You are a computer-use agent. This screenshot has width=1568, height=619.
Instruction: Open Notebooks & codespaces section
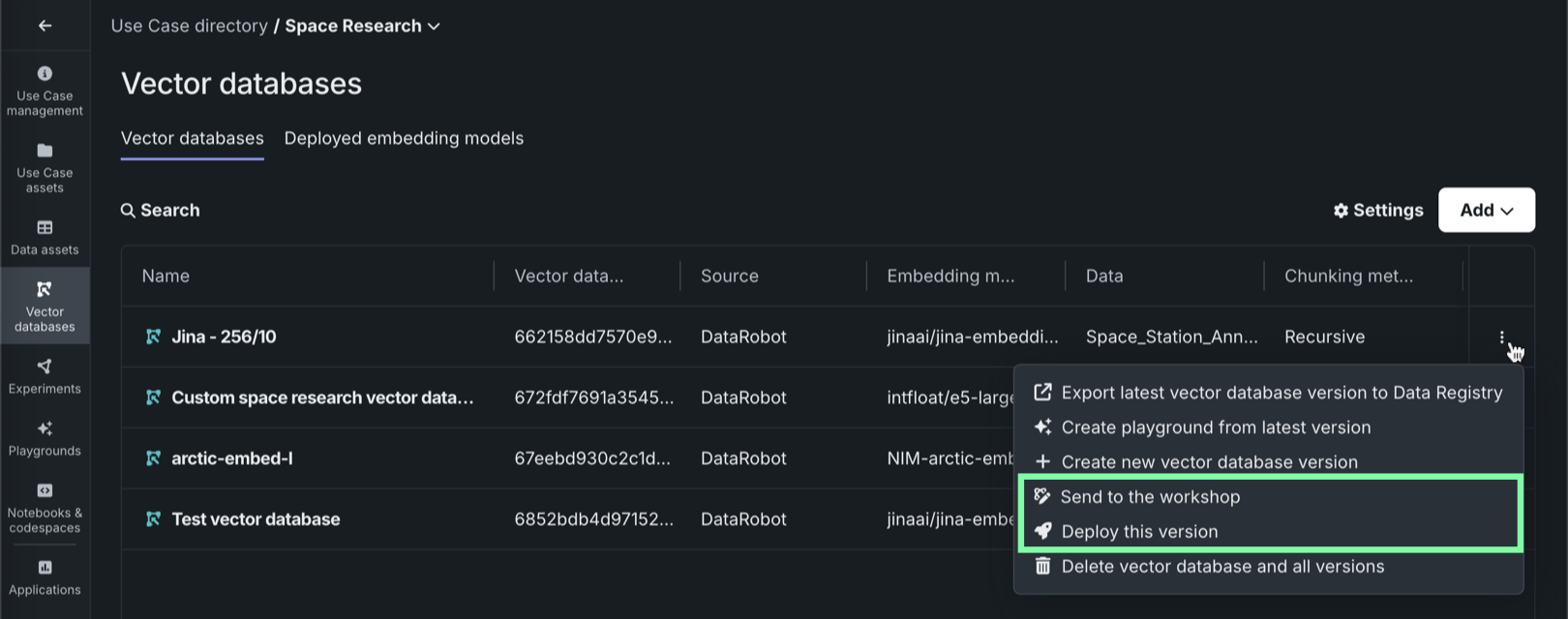[45, 508]
